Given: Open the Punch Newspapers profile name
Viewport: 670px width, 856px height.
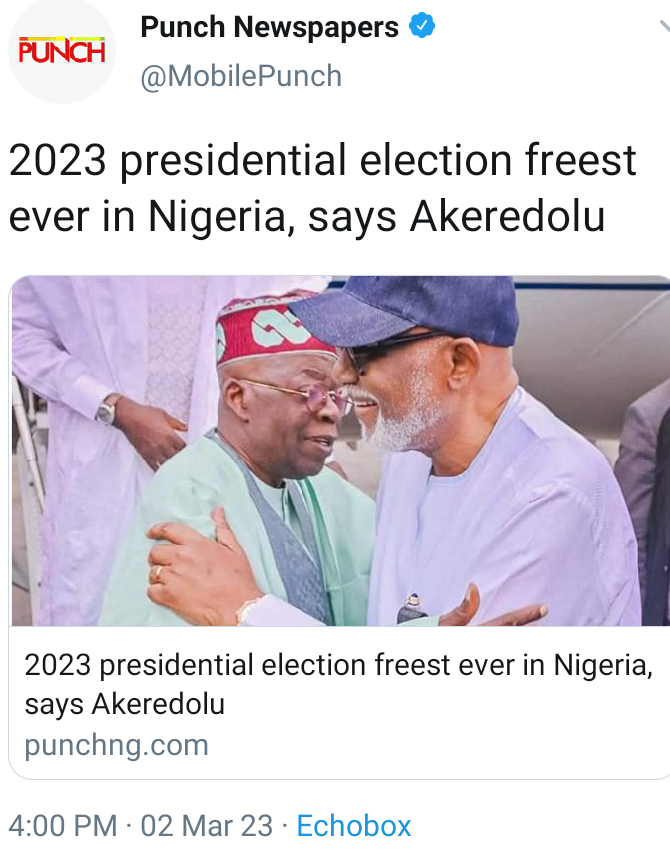Looking at the screenshot, I should click(269, 28).
